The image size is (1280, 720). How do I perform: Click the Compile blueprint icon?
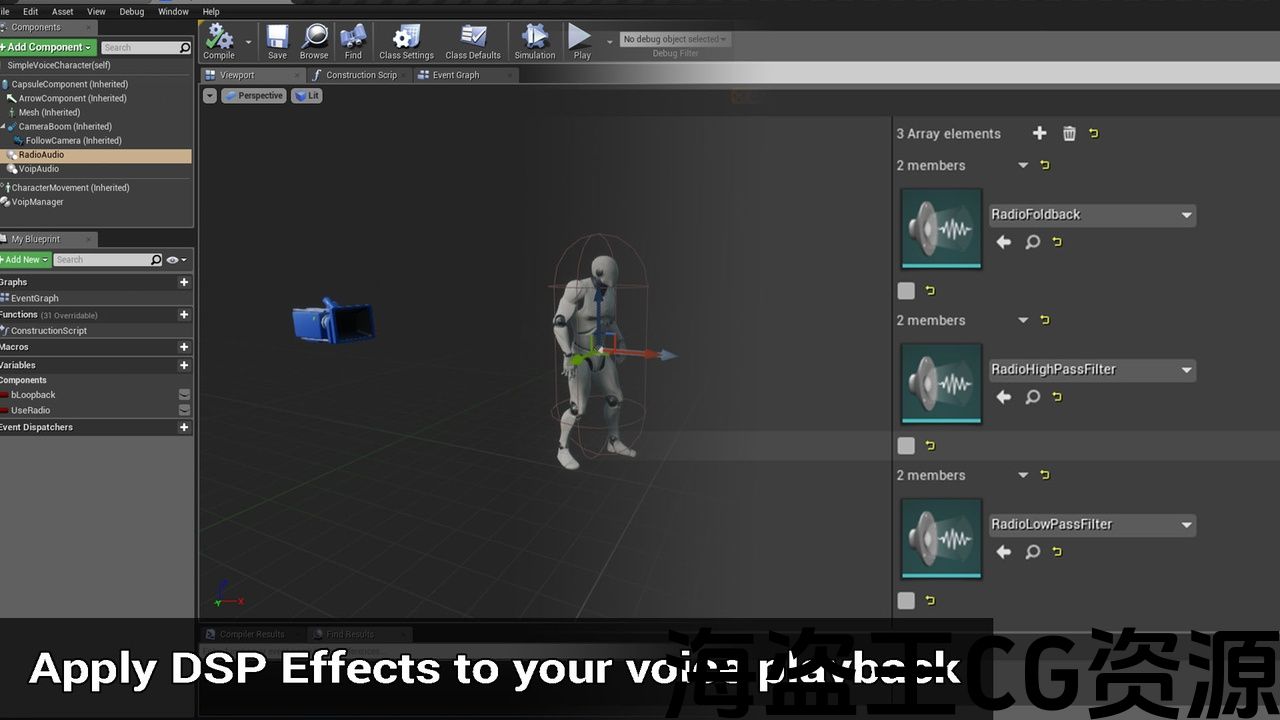[219, 38]
